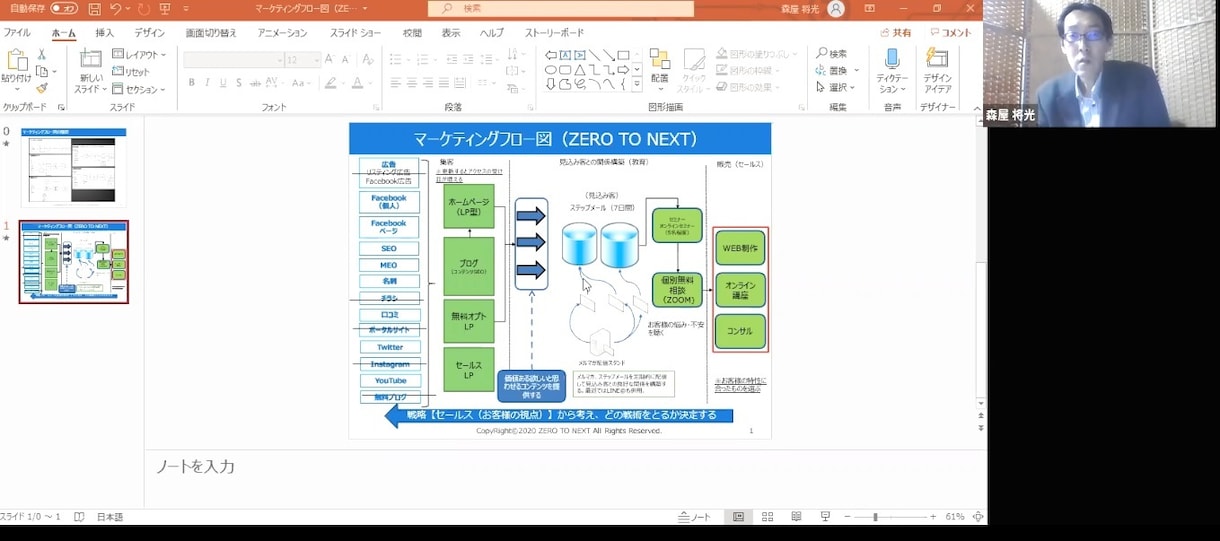Switch to Normal view icon in status bar
1220x541 pixels.
tap(738, 517)
